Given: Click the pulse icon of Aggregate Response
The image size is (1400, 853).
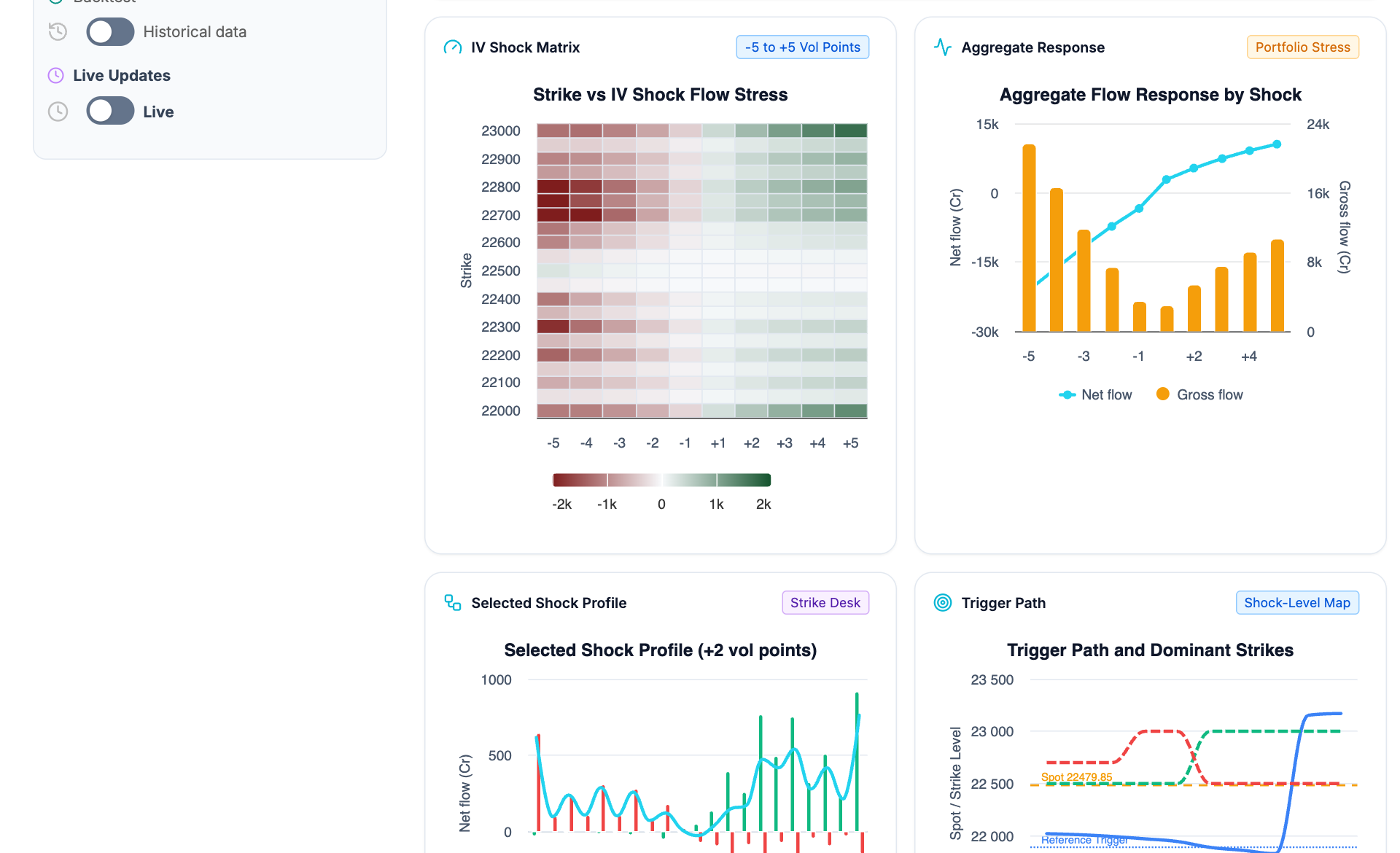Looking at the screenshot, I should click(x=943, y=47).
